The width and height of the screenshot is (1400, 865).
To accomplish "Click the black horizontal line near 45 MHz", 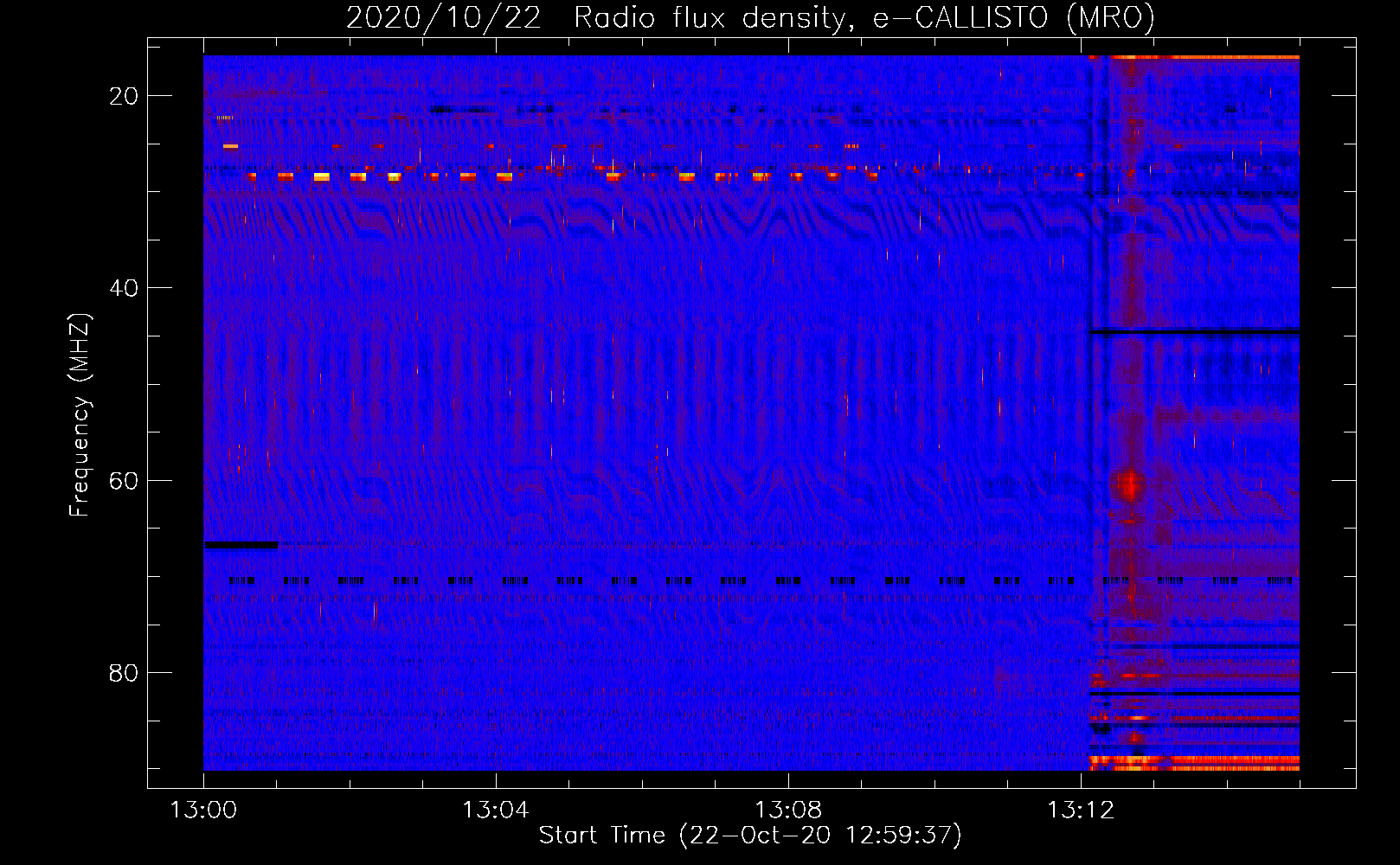I will (1195, 331).
